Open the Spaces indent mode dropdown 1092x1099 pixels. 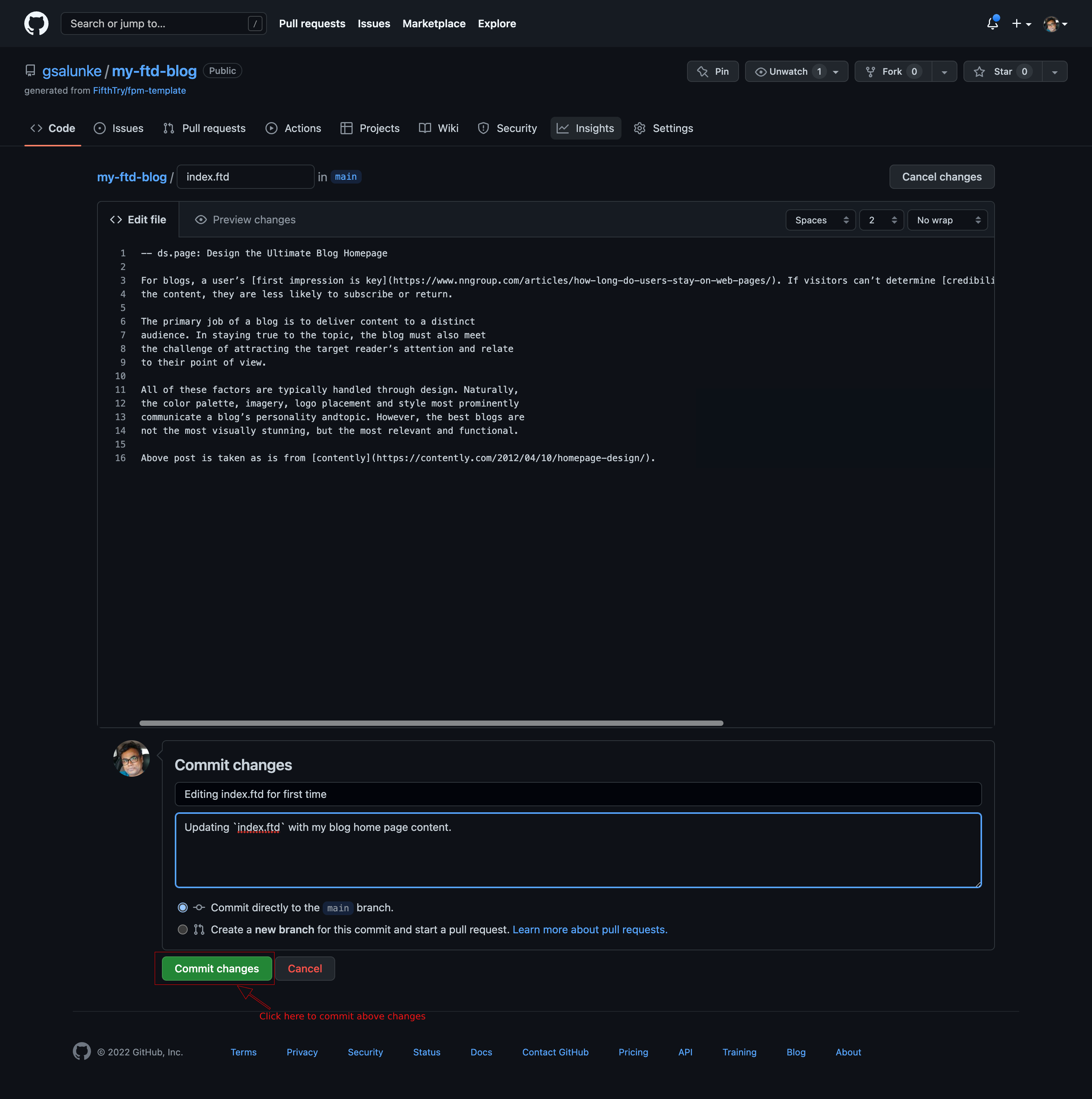[821, 220]
